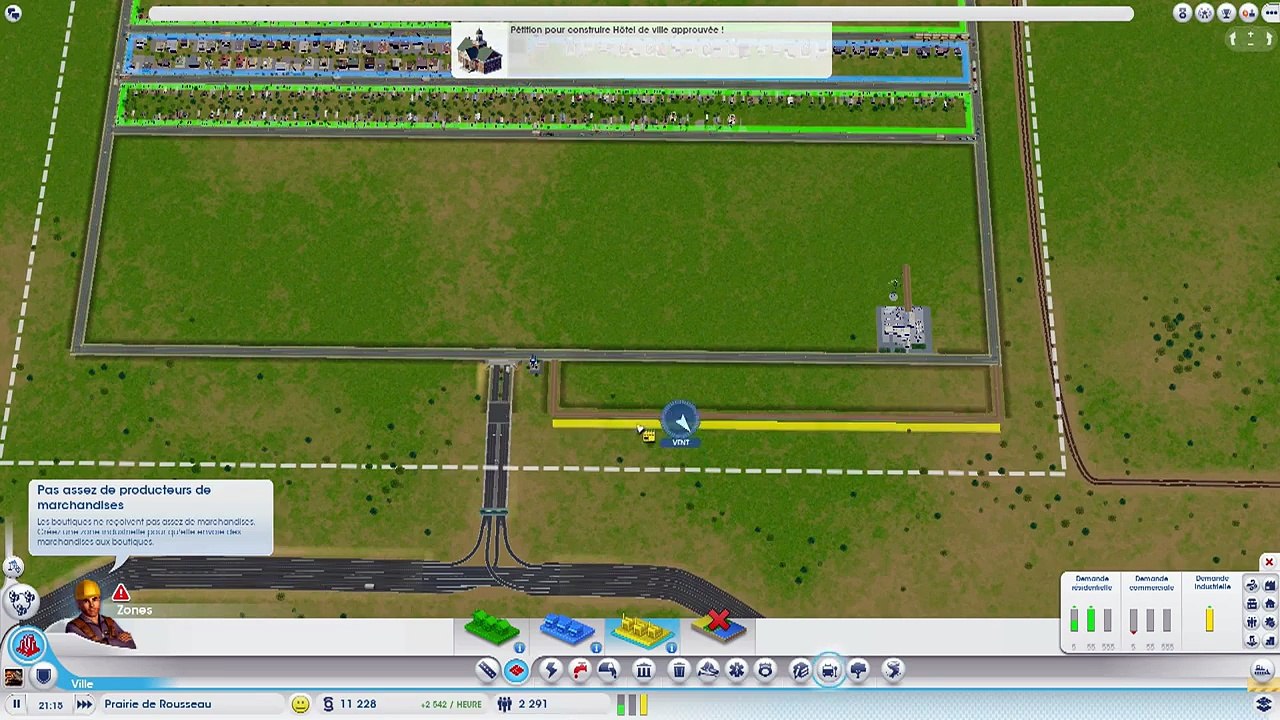1280x720 pixels.
Task: Open the data layers (stacked layers) button
Action: (1264, 703)
